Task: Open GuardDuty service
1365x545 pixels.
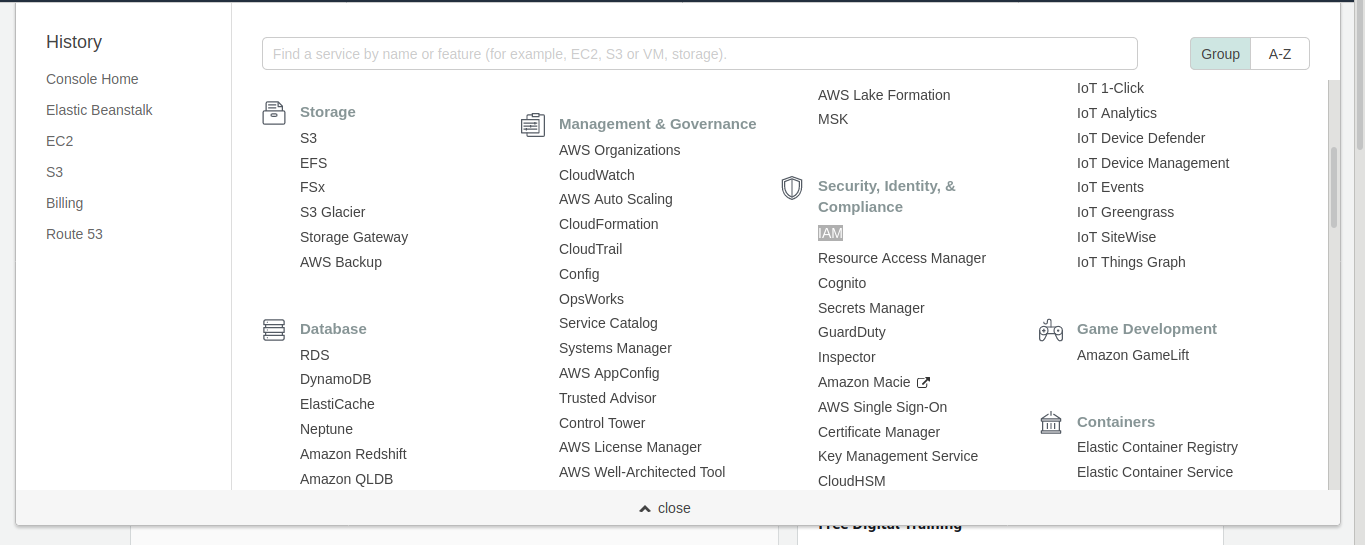Action: click(852, 332)
